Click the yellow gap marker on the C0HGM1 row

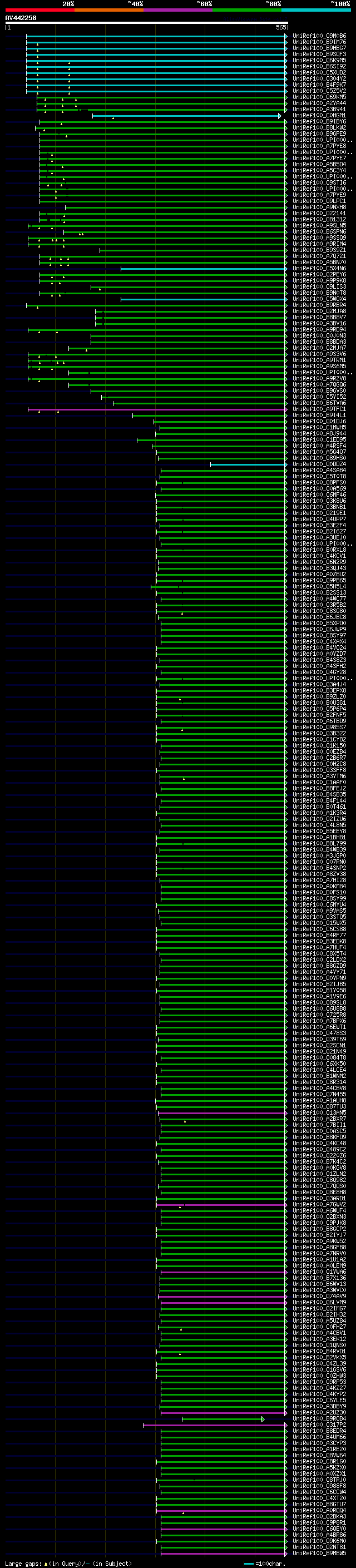click(113, 118)
